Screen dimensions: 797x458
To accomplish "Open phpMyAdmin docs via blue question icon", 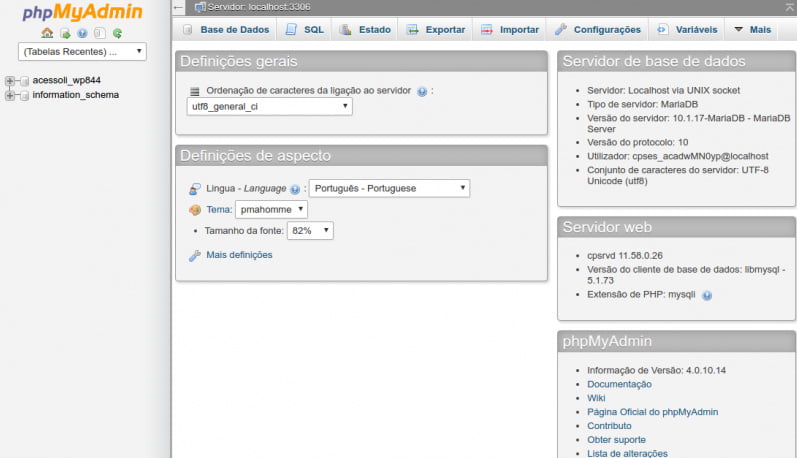I will [83, 33].
